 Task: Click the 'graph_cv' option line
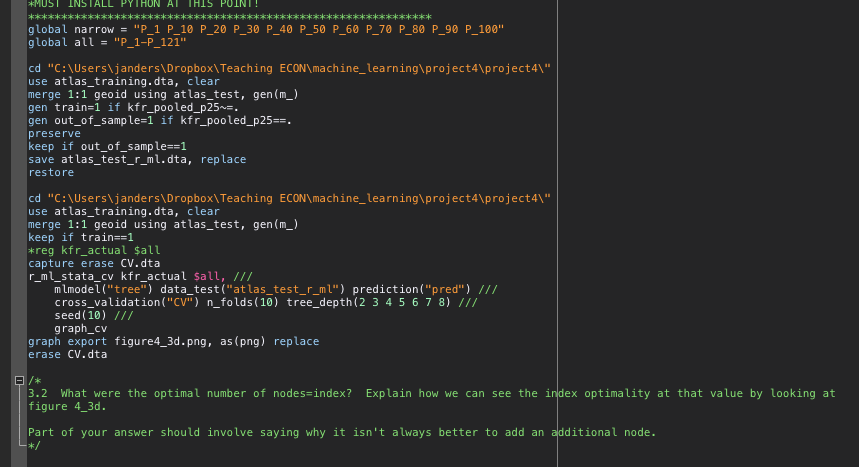[x=81, y=328]
